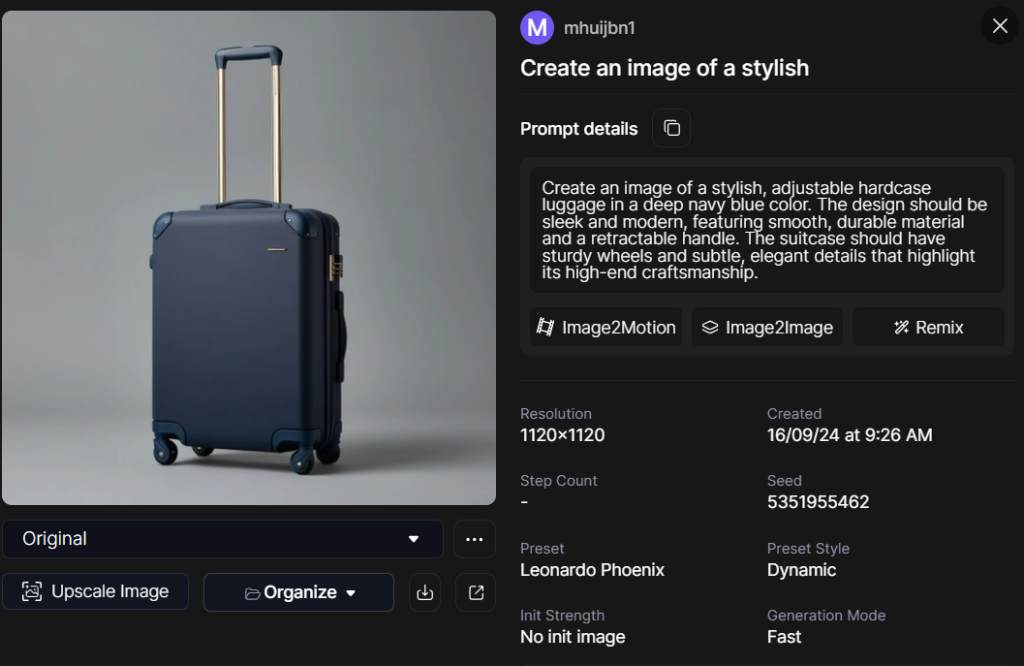Open the image in a new tab
1024x666 pixels.
[x=476, y=592]
